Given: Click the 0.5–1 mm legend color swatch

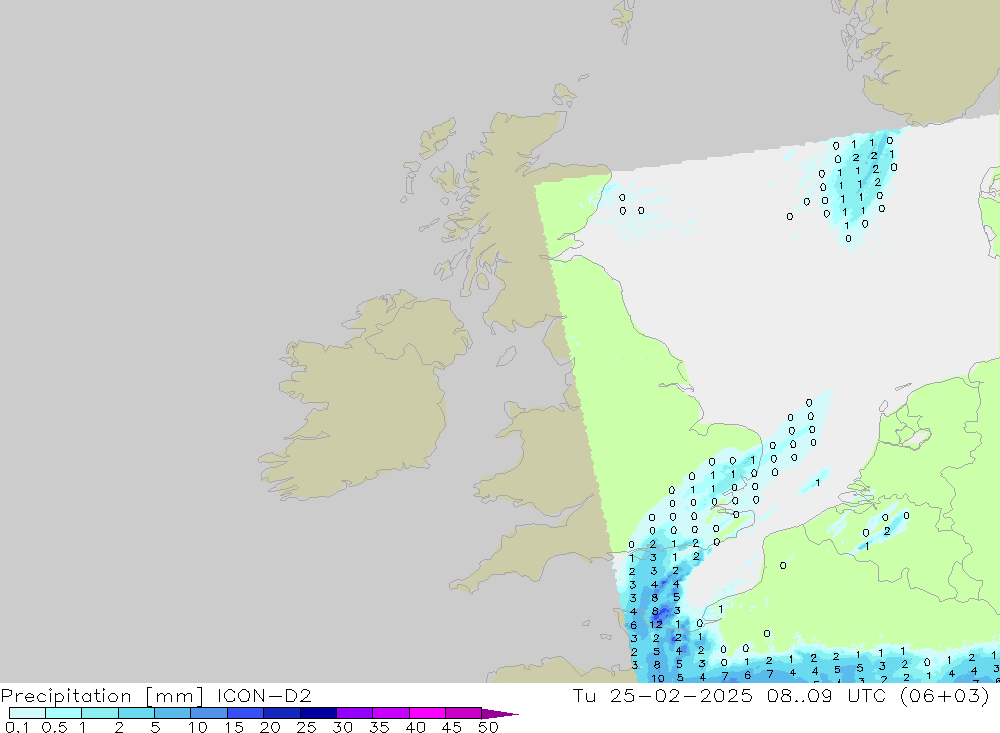Looking at the screenshot, I should [x=64, y=713].
